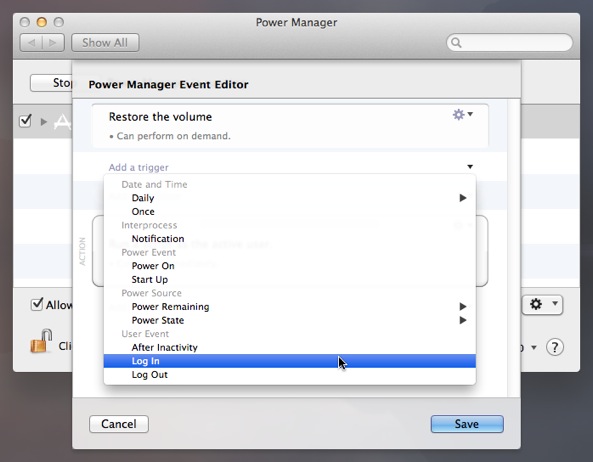The width and height of the screenshot is (593, 462).
Task: Select the Log In trigger
Action: pyautogui.click(x=290, y=361)
